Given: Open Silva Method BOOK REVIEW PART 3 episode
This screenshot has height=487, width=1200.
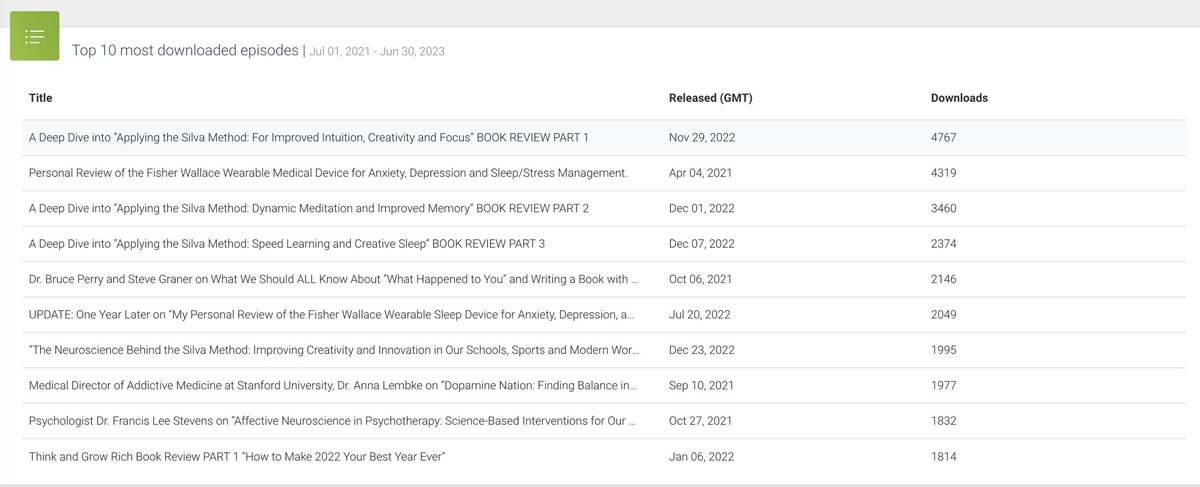Looking at the screenshot, I should (x=287, y=244).
